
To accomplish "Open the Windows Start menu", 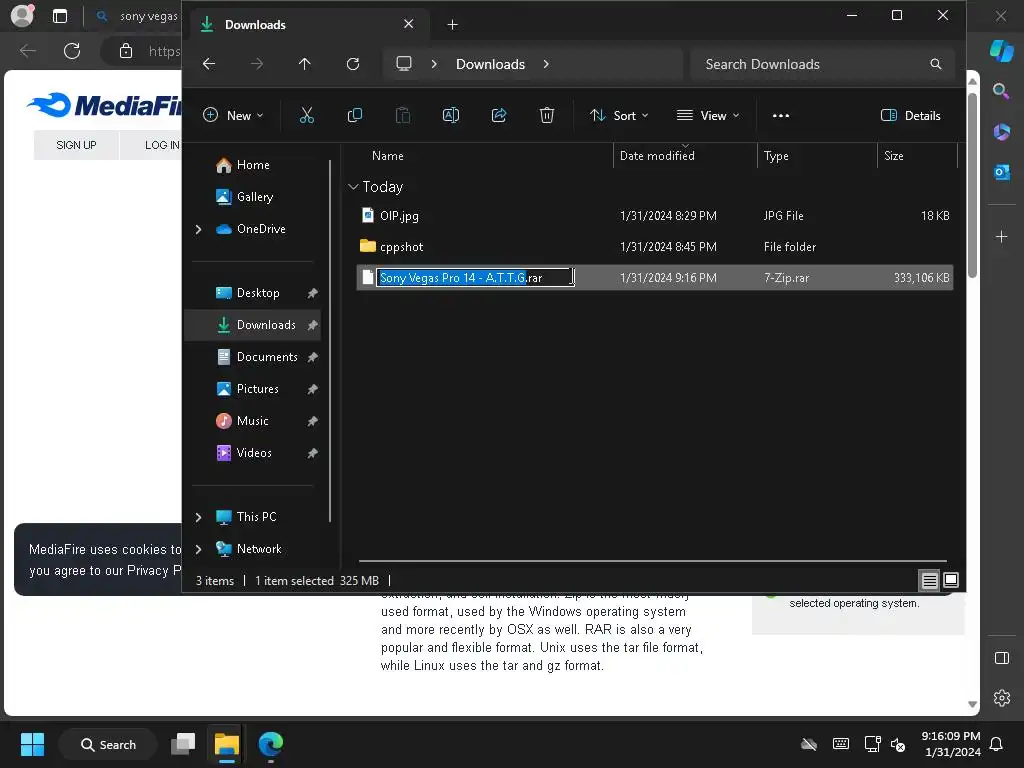I will click(32, 744).
